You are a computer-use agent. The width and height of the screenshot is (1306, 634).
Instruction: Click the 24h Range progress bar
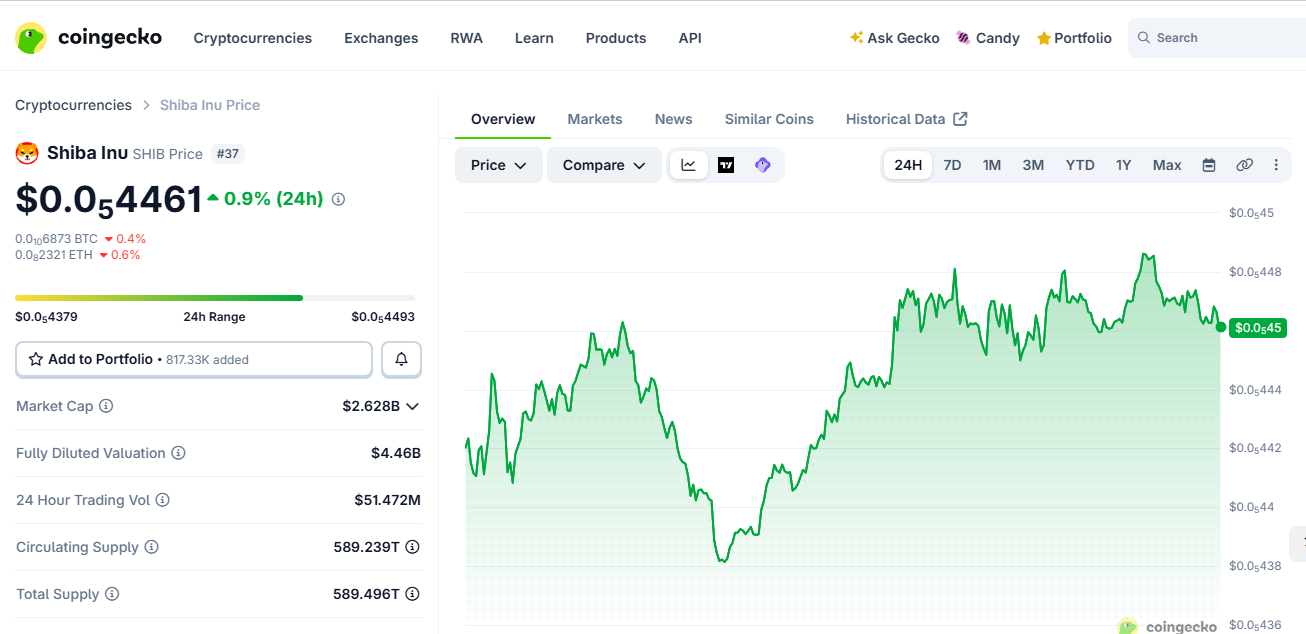[x=215, y=298]
